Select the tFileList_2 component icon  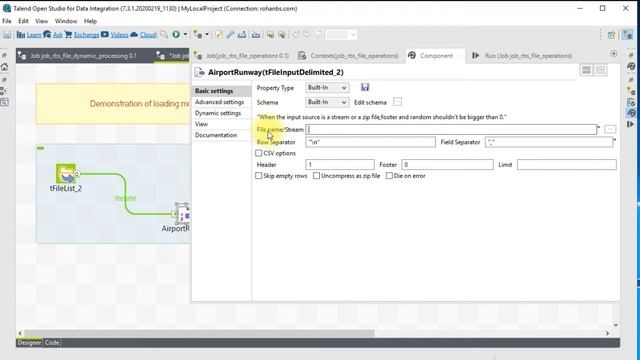66,173
